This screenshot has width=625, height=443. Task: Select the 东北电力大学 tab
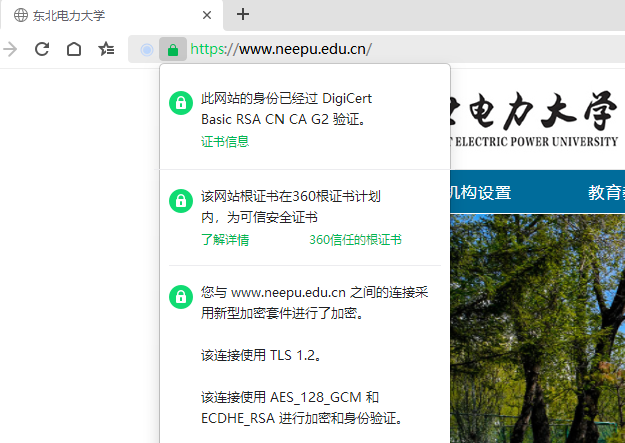click(x=112, y=15)
